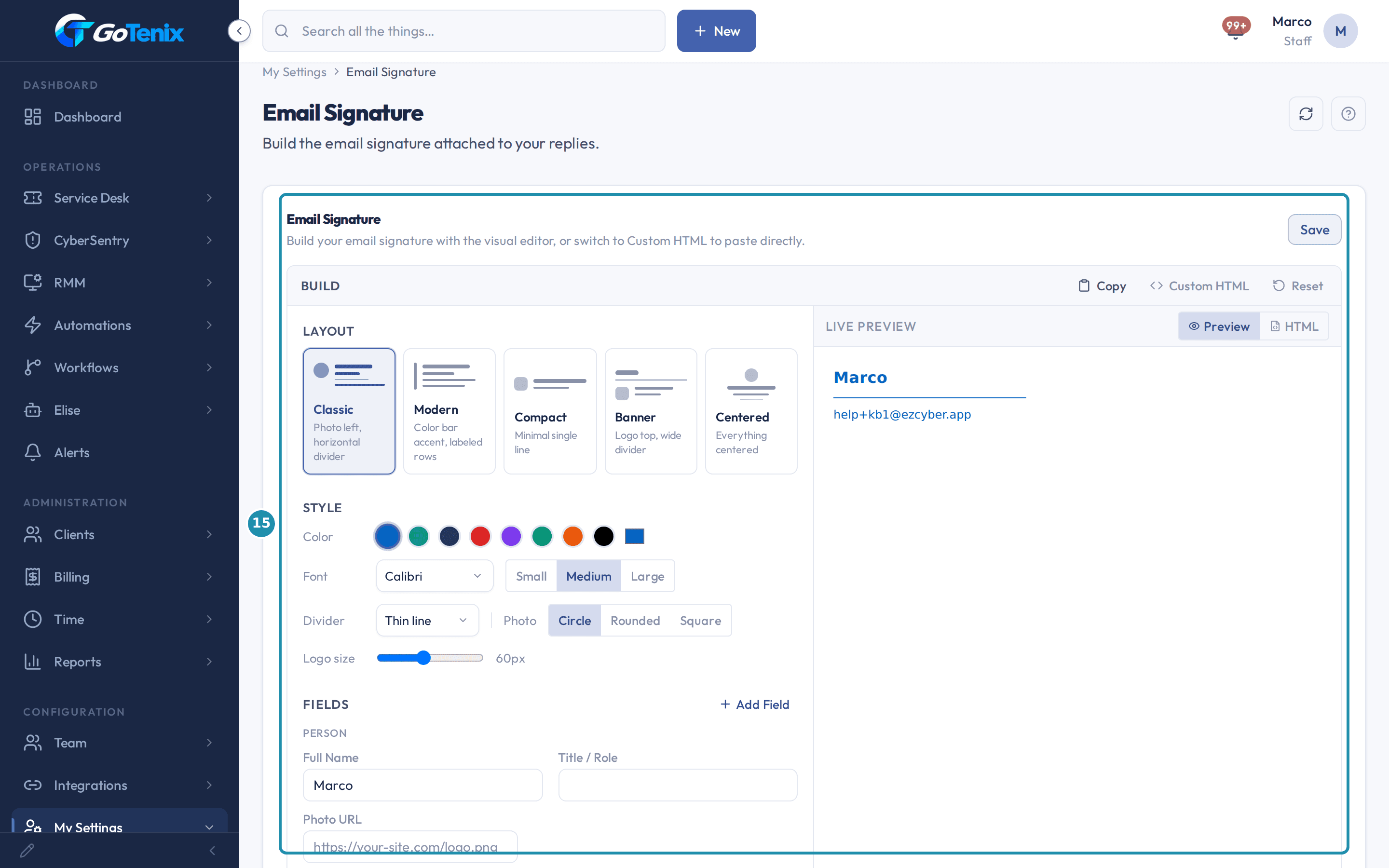The height and width of the screenshot is (868, 1389).
Task: Pick the Centered layout card
Action: coord(751,411)
